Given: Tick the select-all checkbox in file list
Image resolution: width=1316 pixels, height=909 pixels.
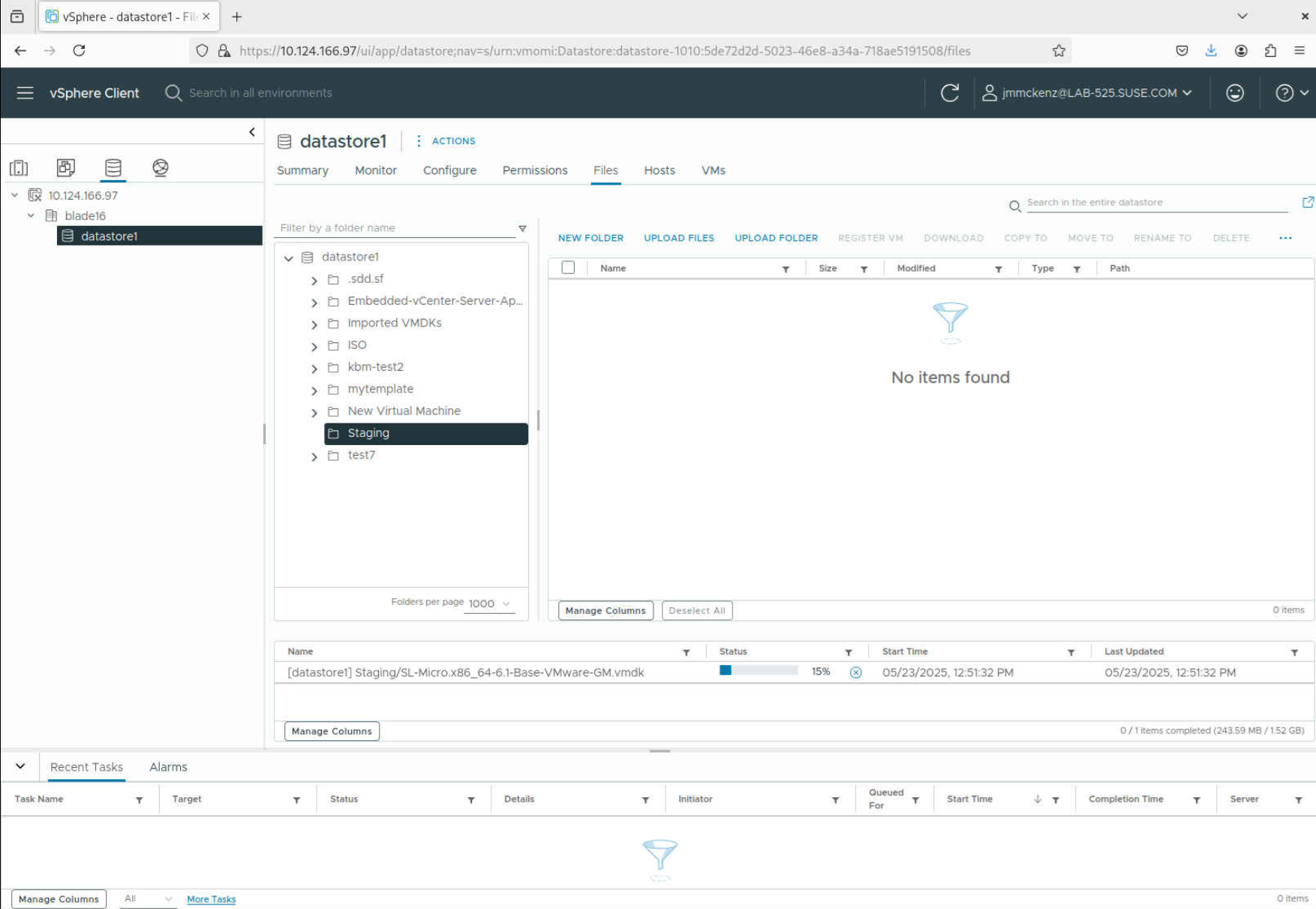Looking at the screenshot, I should click(x=568, y=268).
